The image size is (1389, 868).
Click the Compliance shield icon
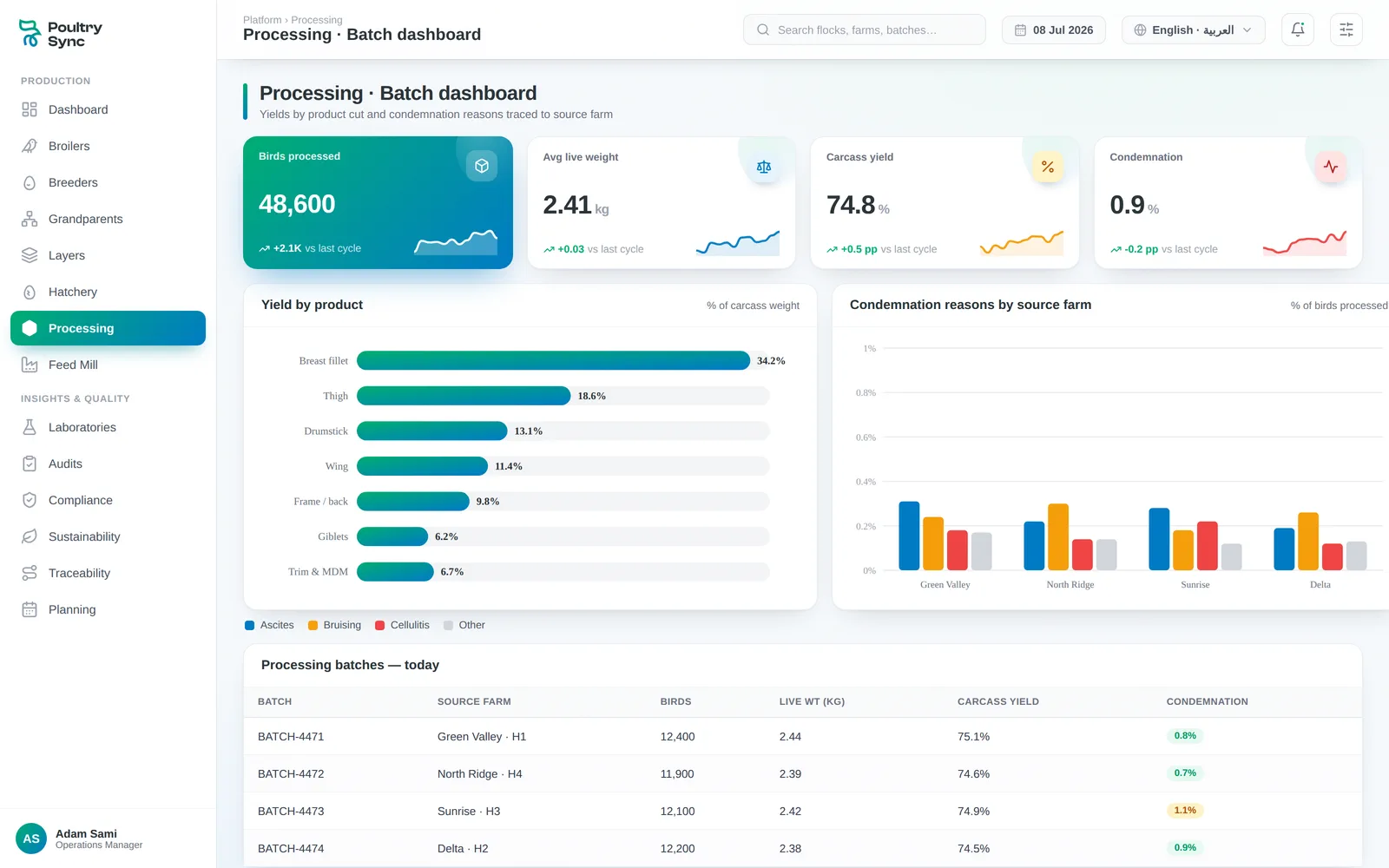coord(30,500)
